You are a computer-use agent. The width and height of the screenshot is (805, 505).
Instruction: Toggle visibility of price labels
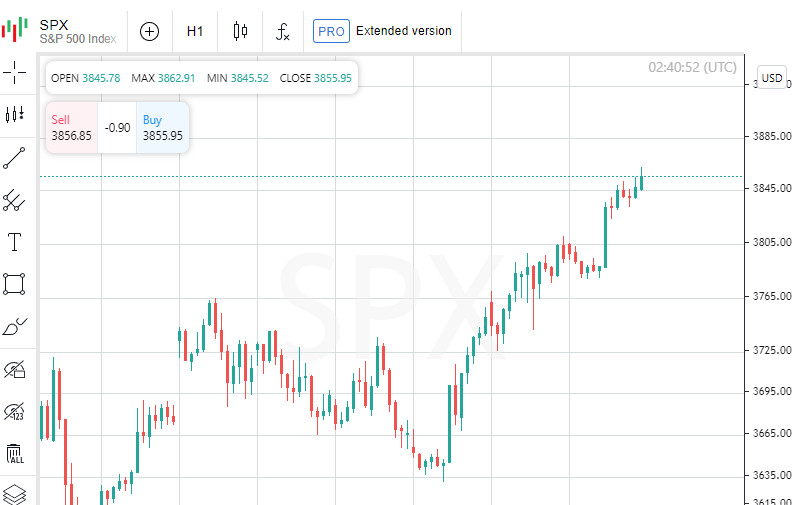[x=14, y=411]
